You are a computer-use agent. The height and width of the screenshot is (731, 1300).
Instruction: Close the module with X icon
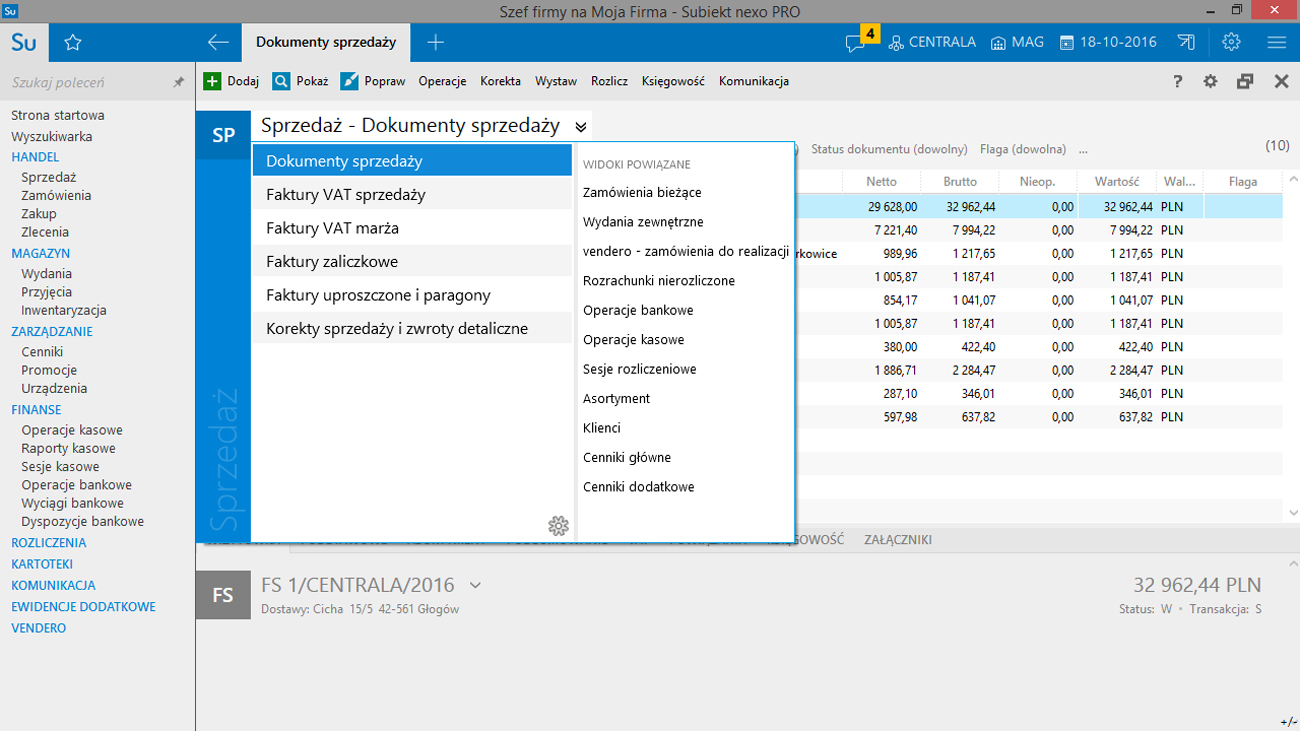click(x=1281, y=82)
